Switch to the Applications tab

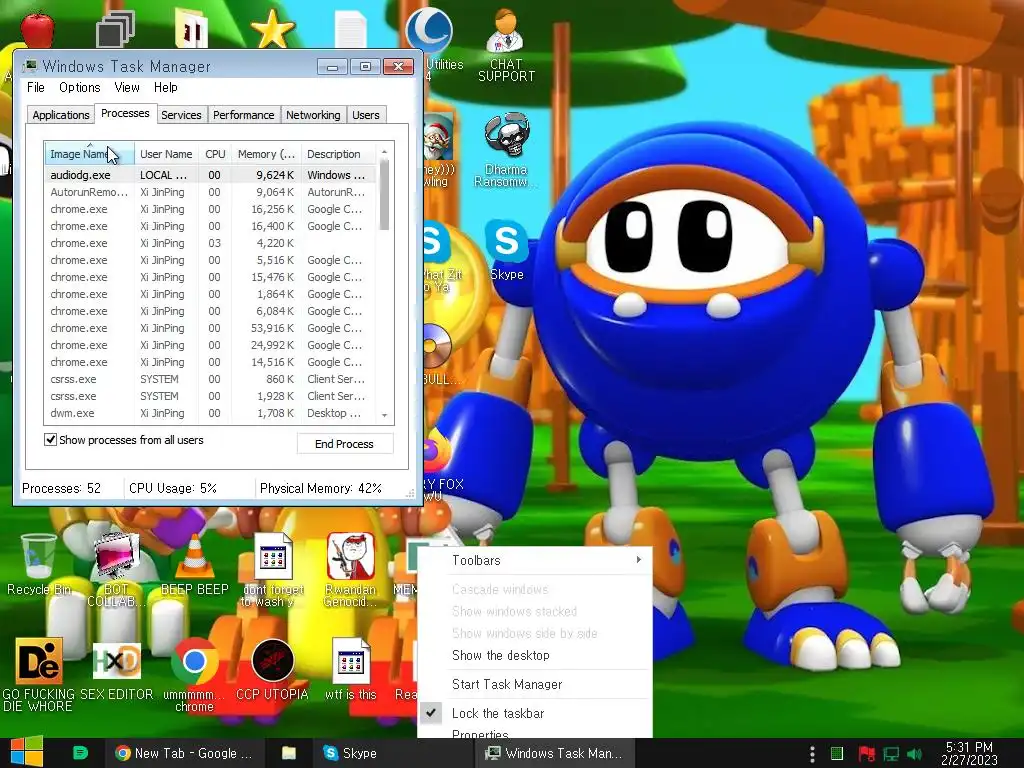click(61, 115)
